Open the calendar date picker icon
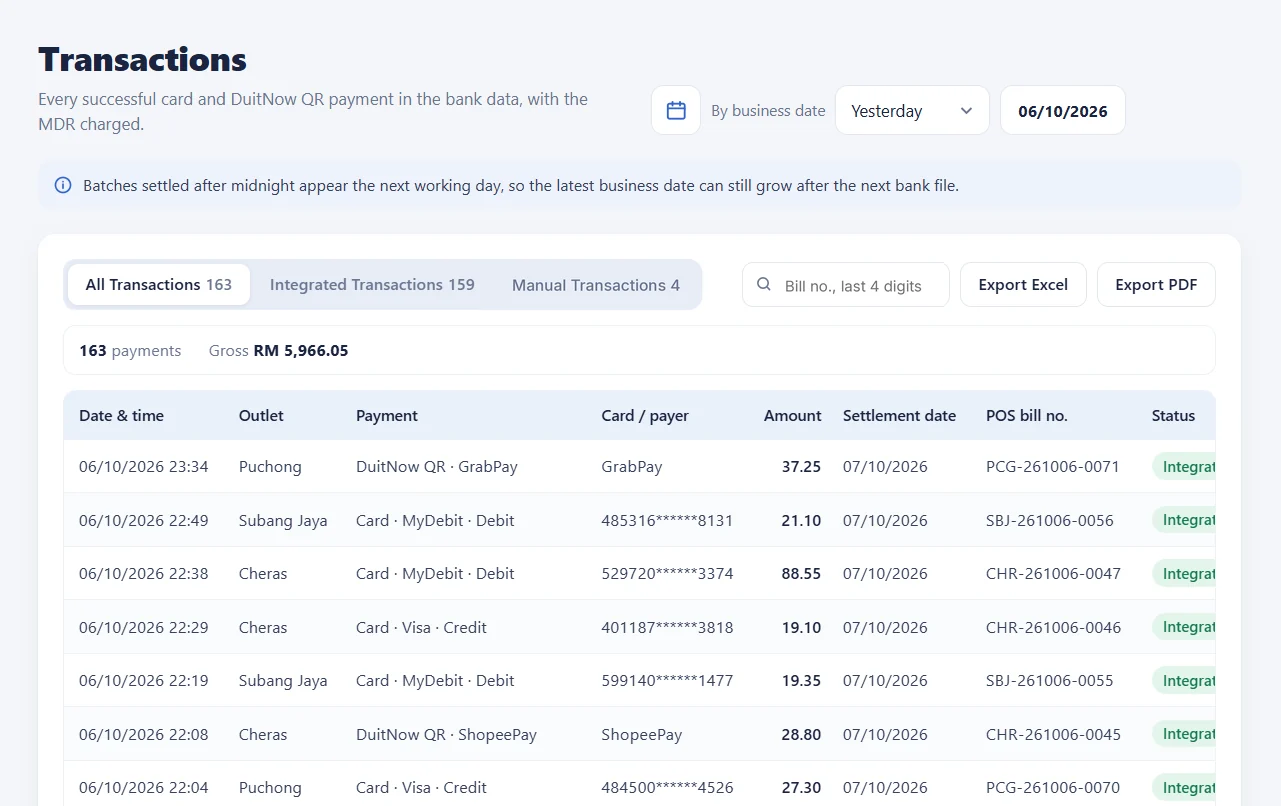This screenshot has width=1281, height=806. click(x=676, y=110)
